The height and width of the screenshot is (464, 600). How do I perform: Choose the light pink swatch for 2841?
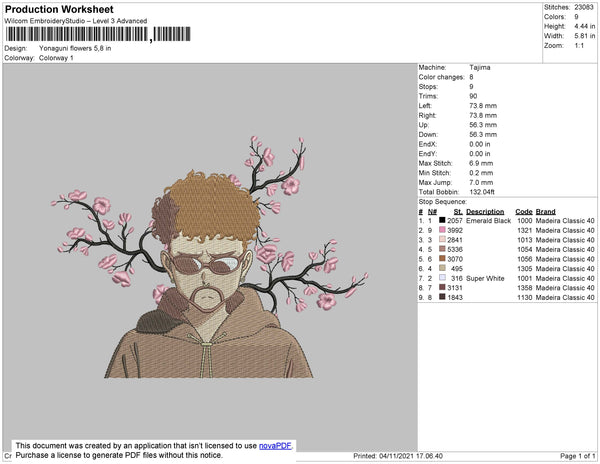[442, 239]
